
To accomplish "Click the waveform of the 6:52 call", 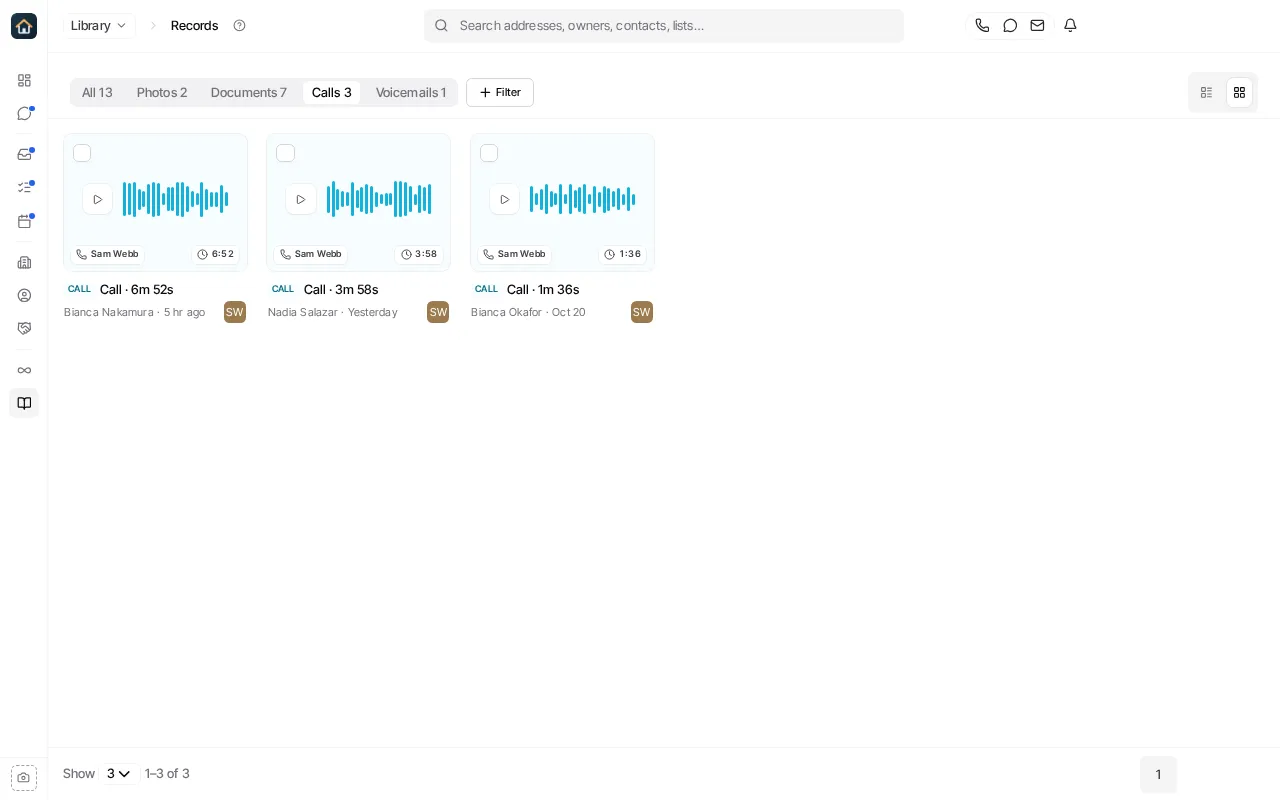I will [175, 199].
